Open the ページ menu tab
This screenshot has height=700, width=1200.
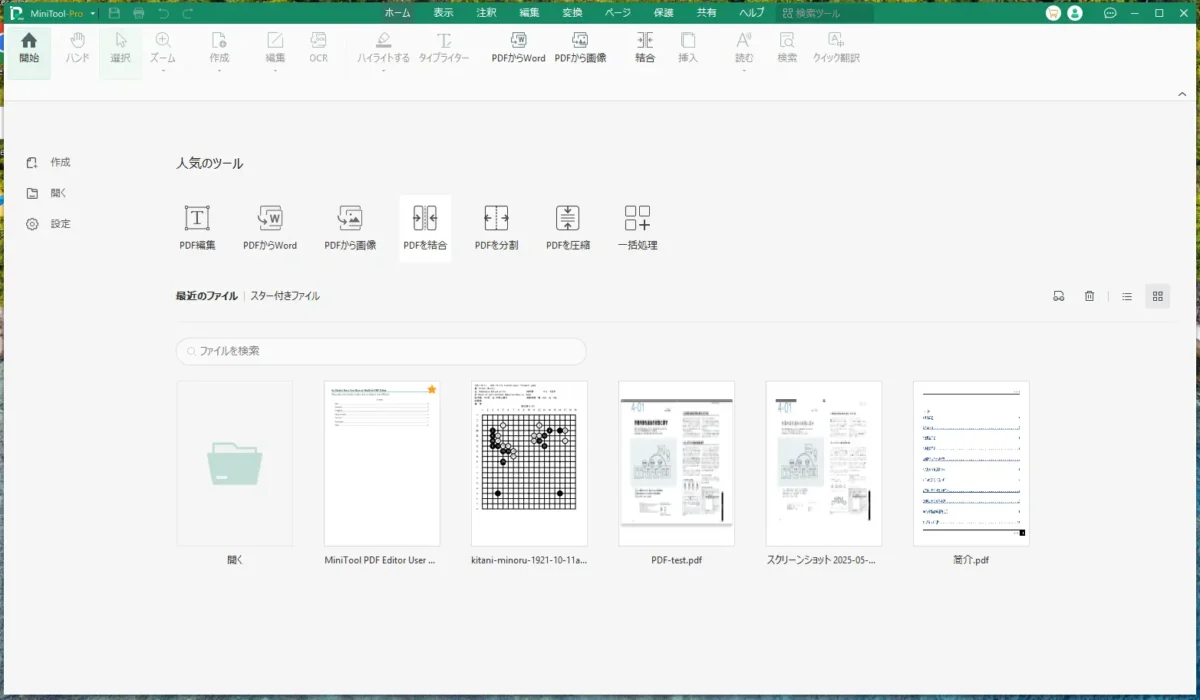[618, 13]
